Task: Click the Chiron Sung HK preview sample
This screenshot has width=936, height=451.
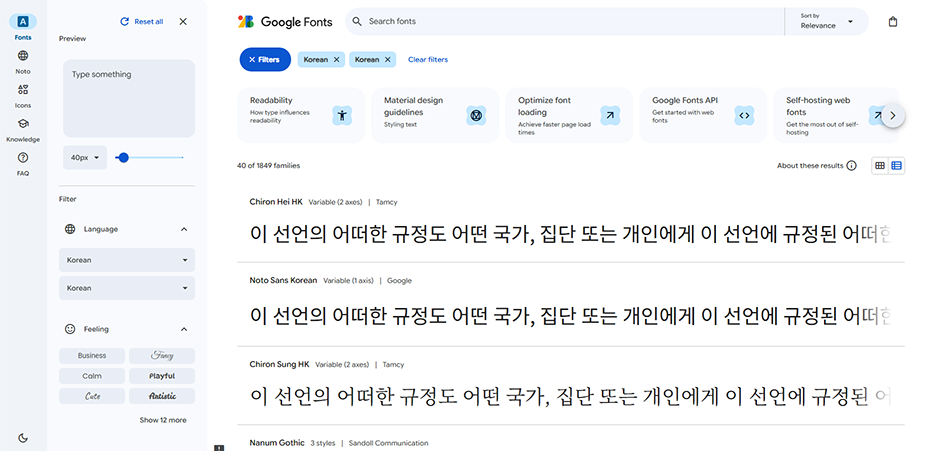Action: 571,396
